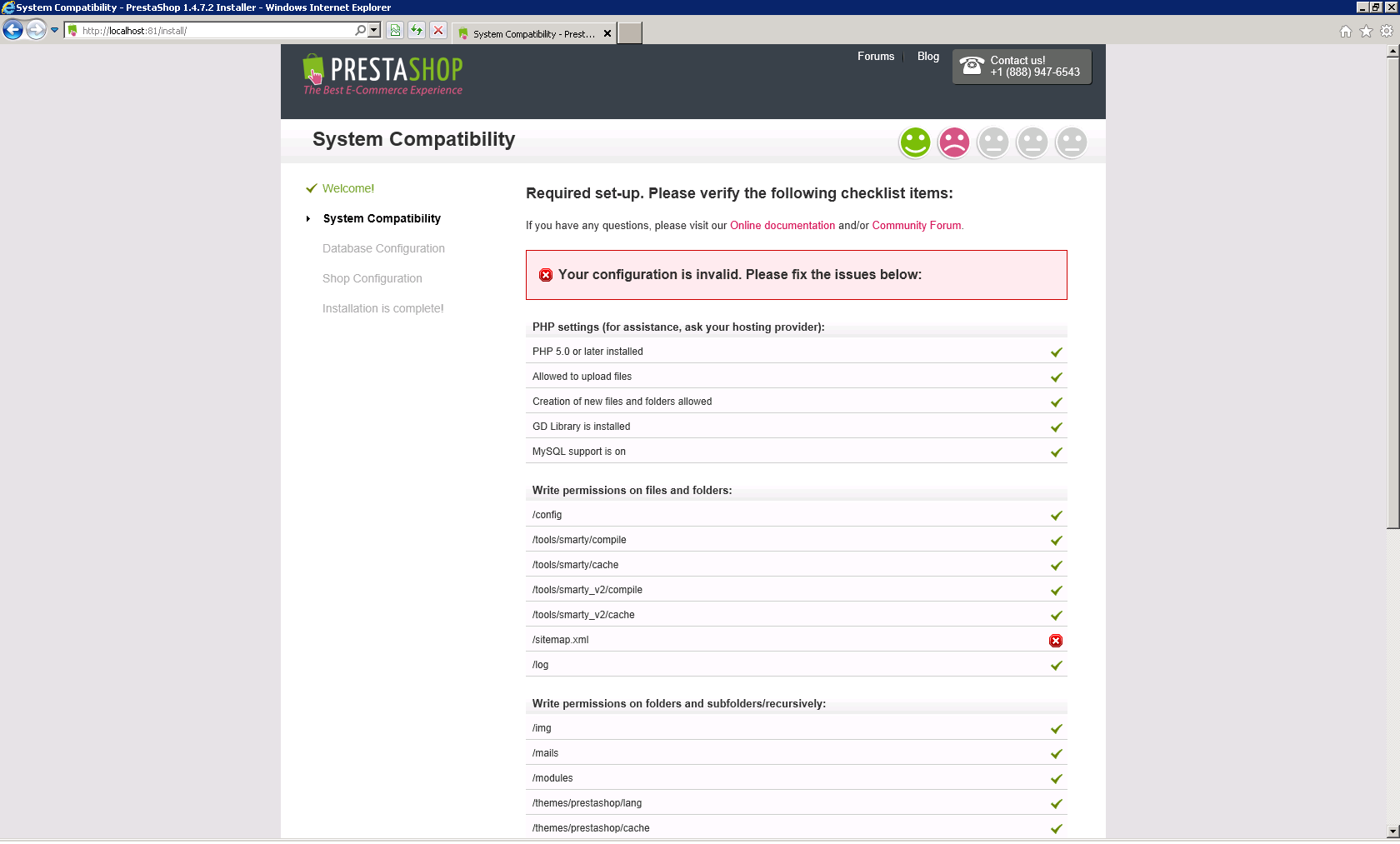Click the browser Back arrow button
The image size is (1400, 844).
point(12,31)
